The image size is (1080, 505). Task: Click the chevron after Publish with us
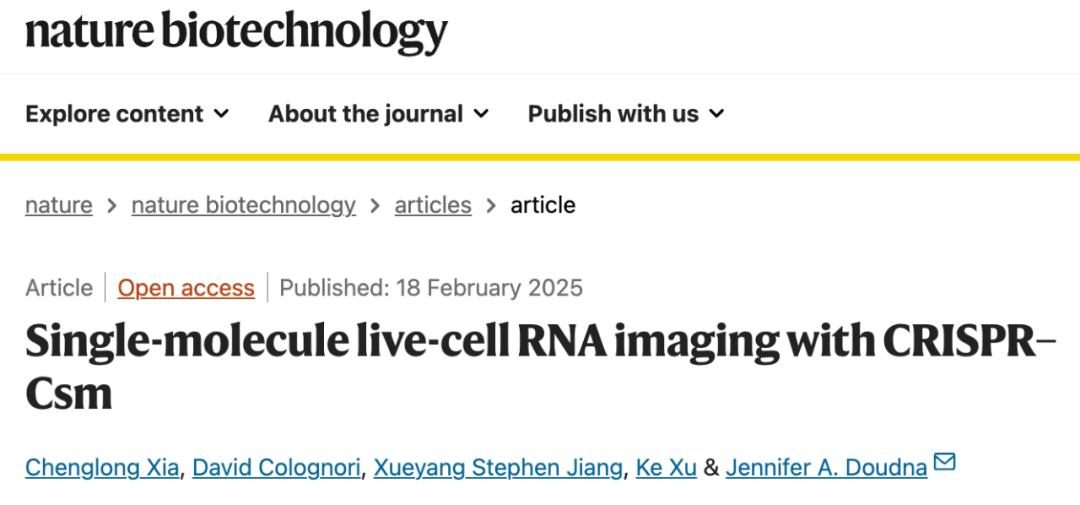pos(716,114)
